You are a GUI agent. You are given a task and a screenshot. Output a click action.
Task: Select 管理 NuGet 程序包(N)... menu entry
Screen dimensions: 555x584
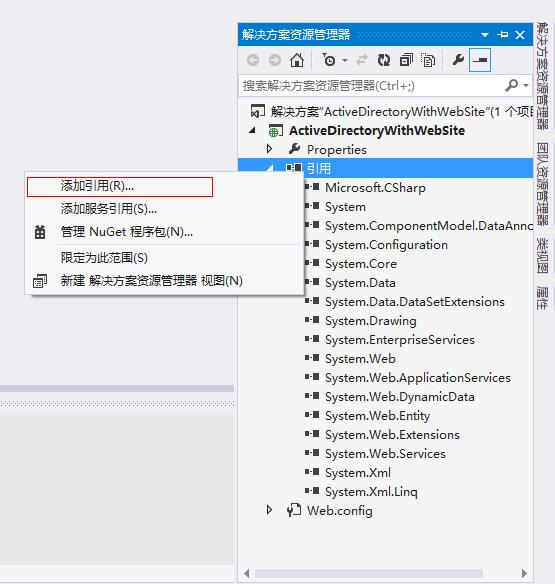(127, 232)
